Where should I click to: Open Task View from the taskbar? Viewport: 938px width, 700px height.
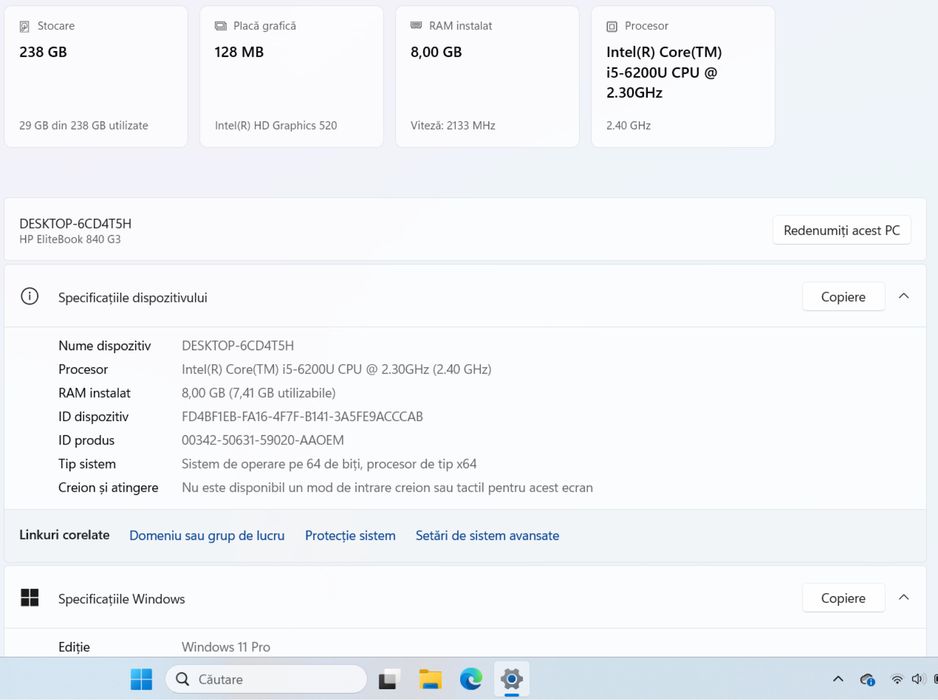coord(388,680)
